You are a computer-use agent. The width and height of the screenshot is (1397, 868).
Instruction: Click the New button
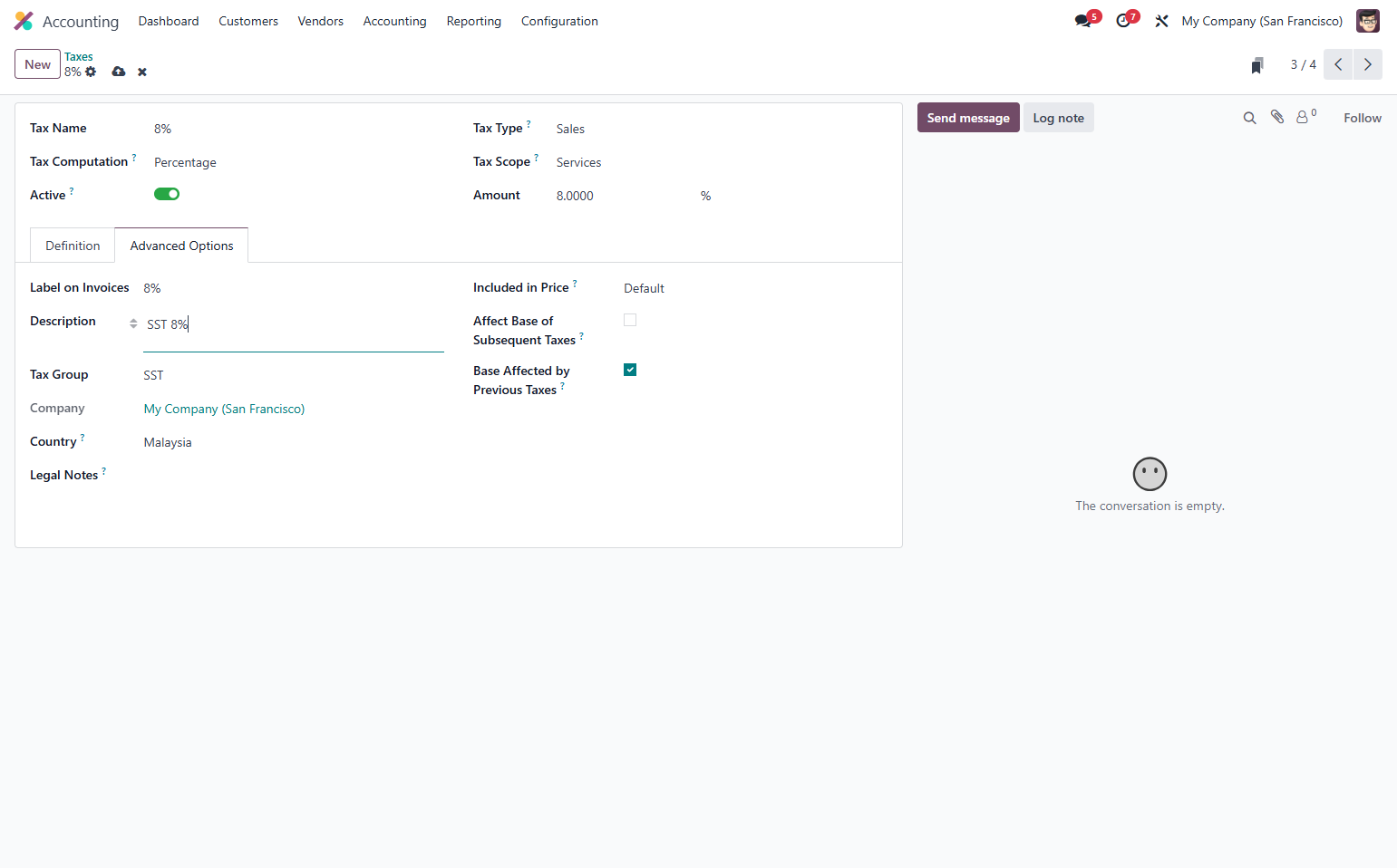(x=37, y=64)
